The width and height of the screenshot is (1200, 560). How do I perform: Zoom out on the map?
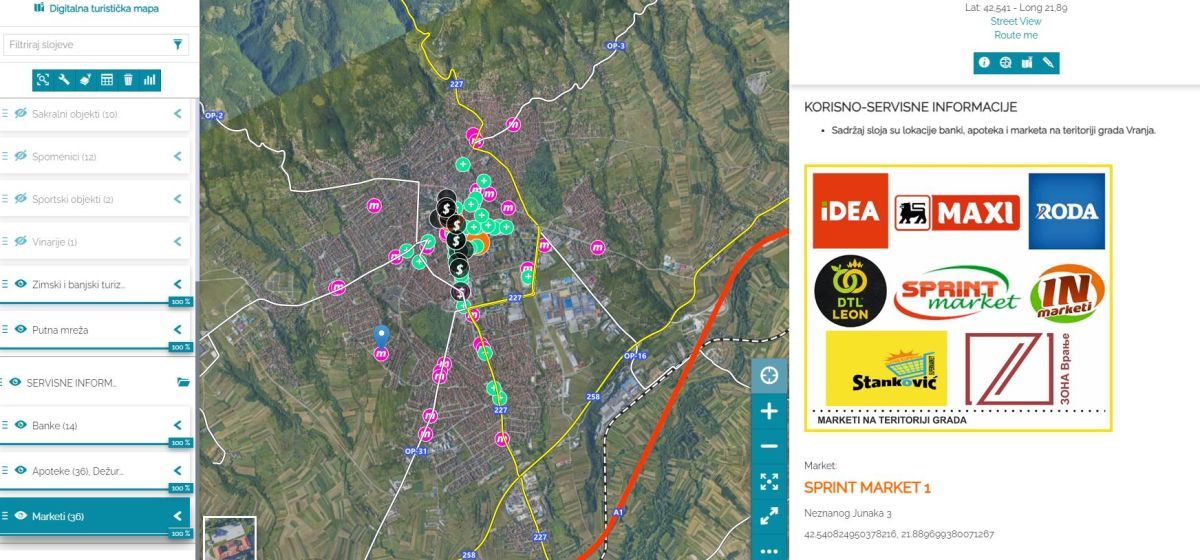769,447
